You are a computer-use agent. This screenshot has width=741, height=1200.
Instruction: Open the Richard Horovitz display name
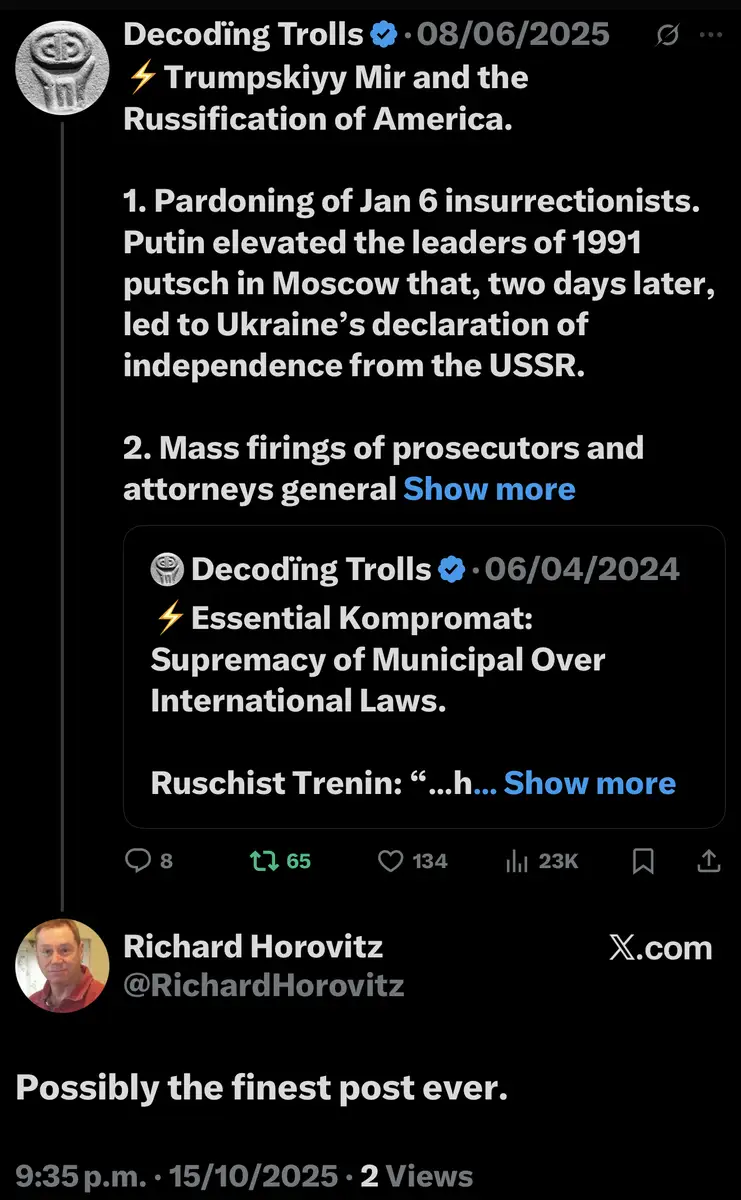(253, 946)
